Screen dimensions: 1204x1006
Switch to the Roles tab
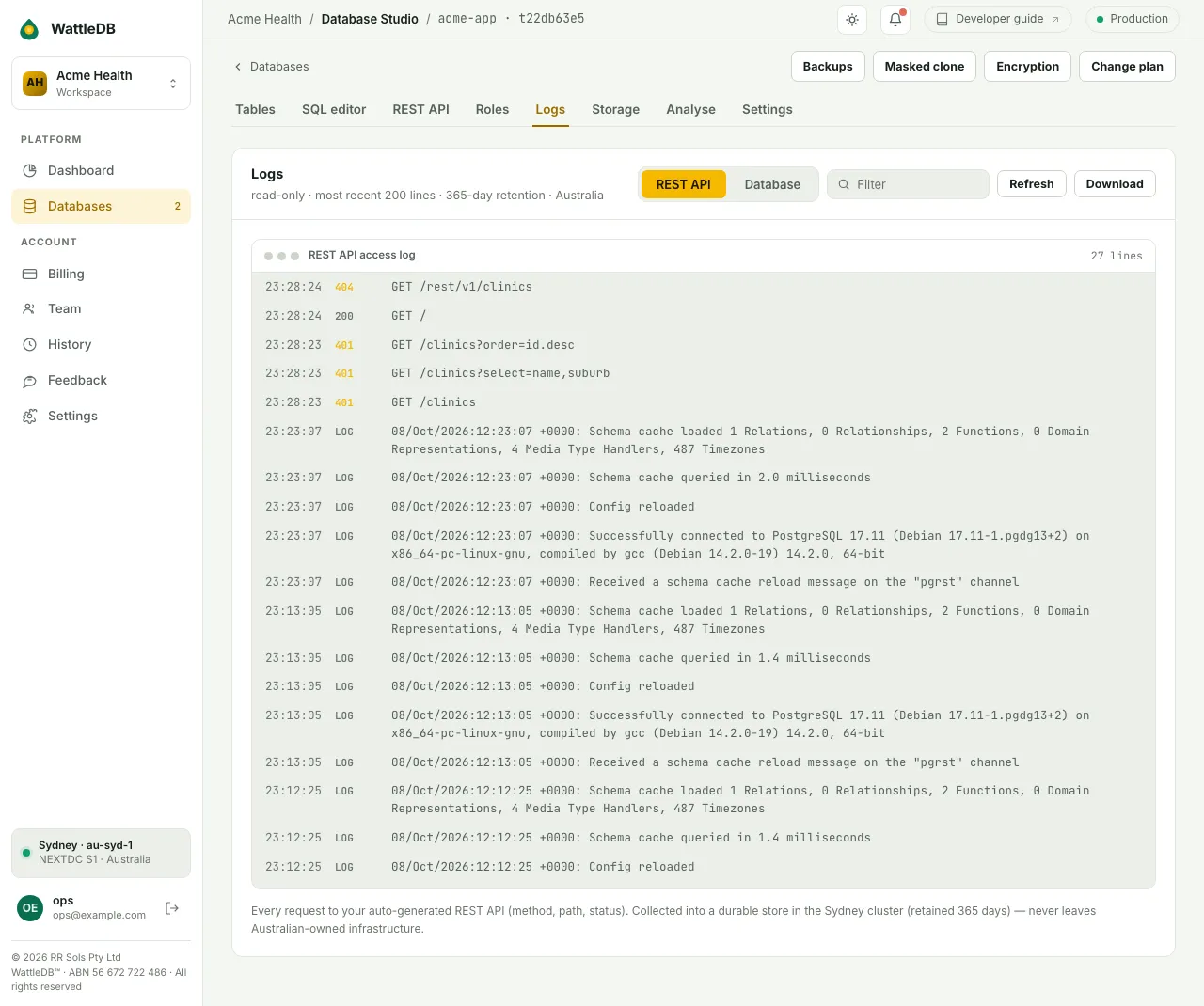click(x=492, y=109)
